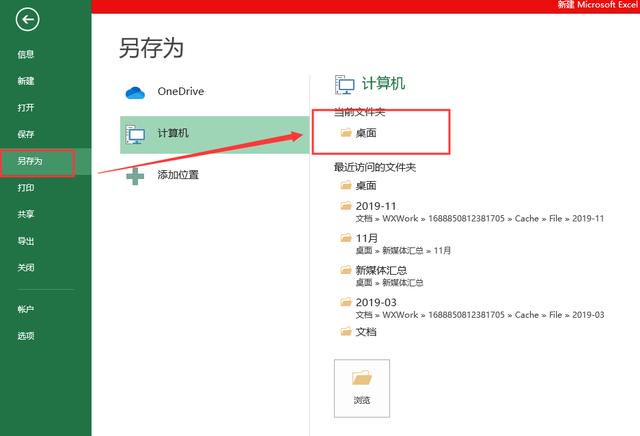This screenshot has width=640, height=436.
Task: Click folder icon next to 11月
Action: (346, 237)
